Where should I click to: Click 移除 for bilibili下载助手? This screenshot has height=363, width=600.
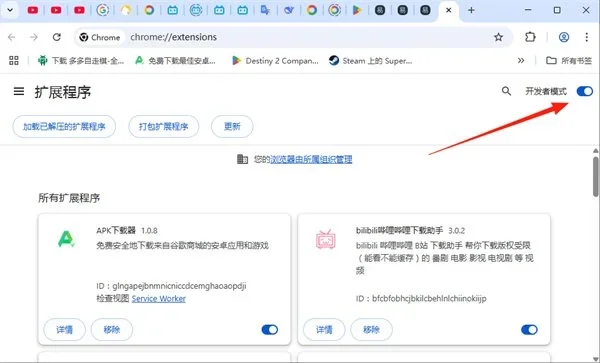point(371,329)
